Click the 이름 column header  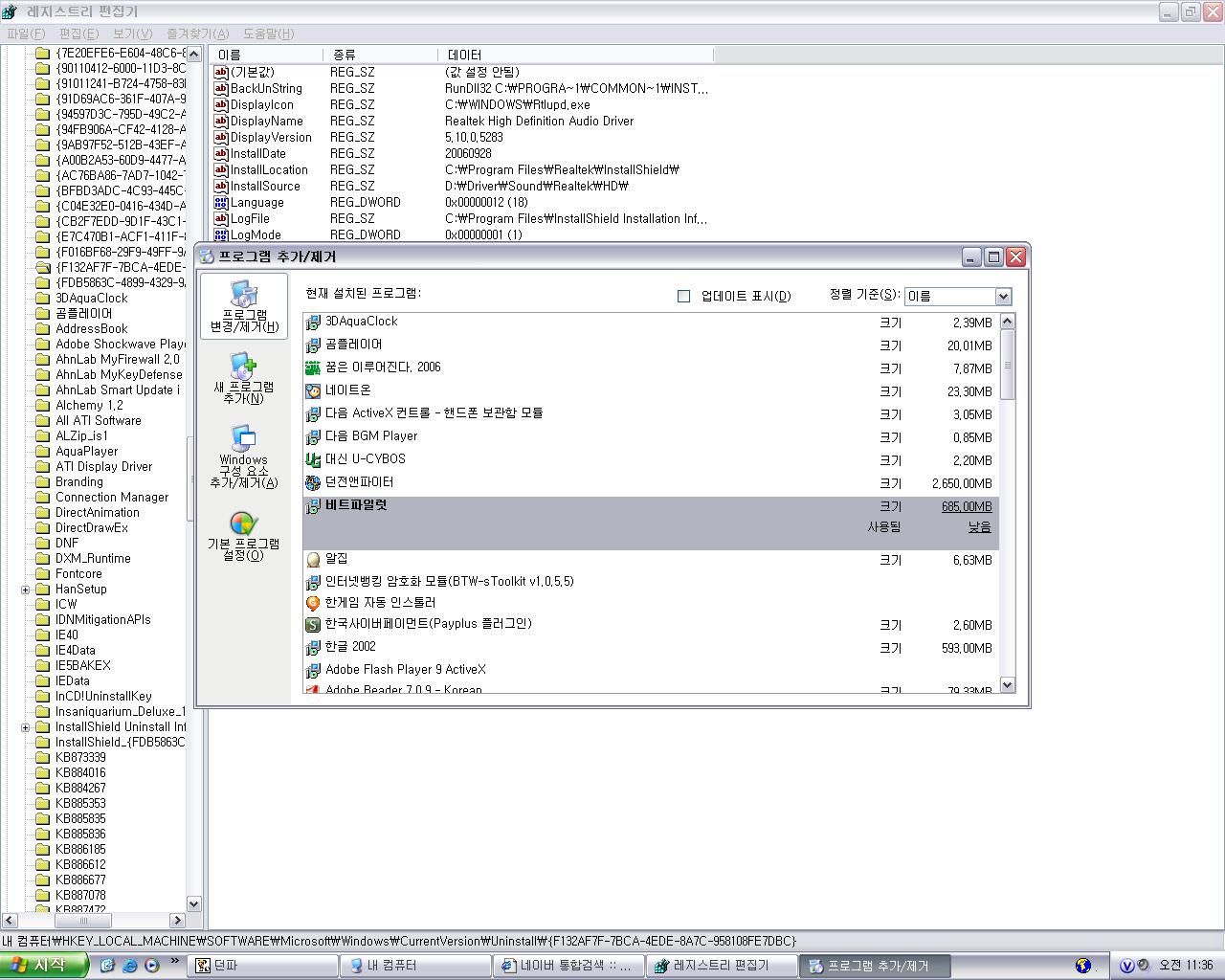[x=266, y=55]
